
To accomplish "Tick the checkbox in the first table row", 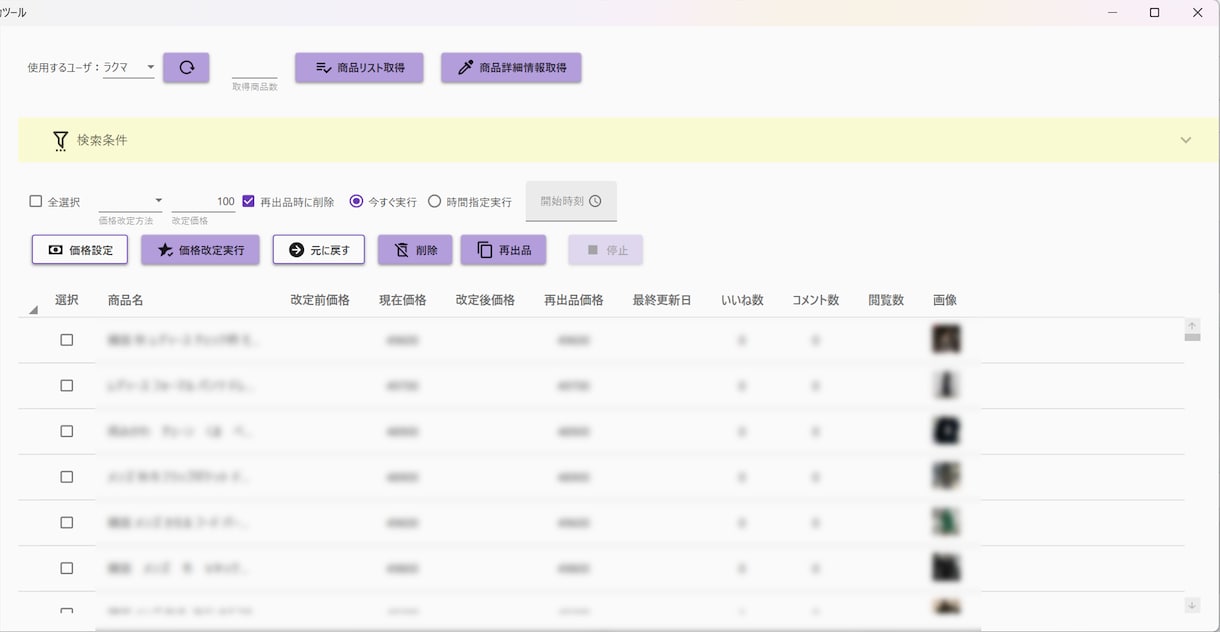I will [67, 340].
